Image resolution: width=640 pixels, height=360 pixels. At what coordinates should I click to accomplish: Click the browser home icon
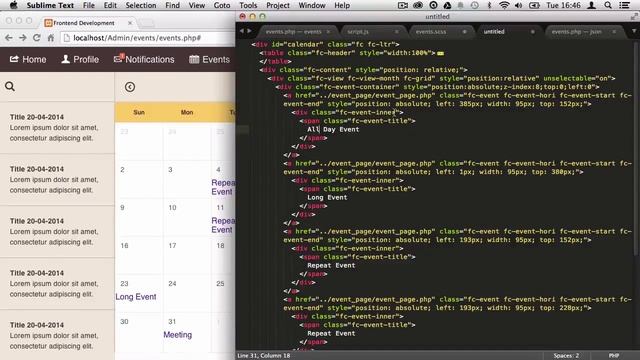tap(51, 38)
